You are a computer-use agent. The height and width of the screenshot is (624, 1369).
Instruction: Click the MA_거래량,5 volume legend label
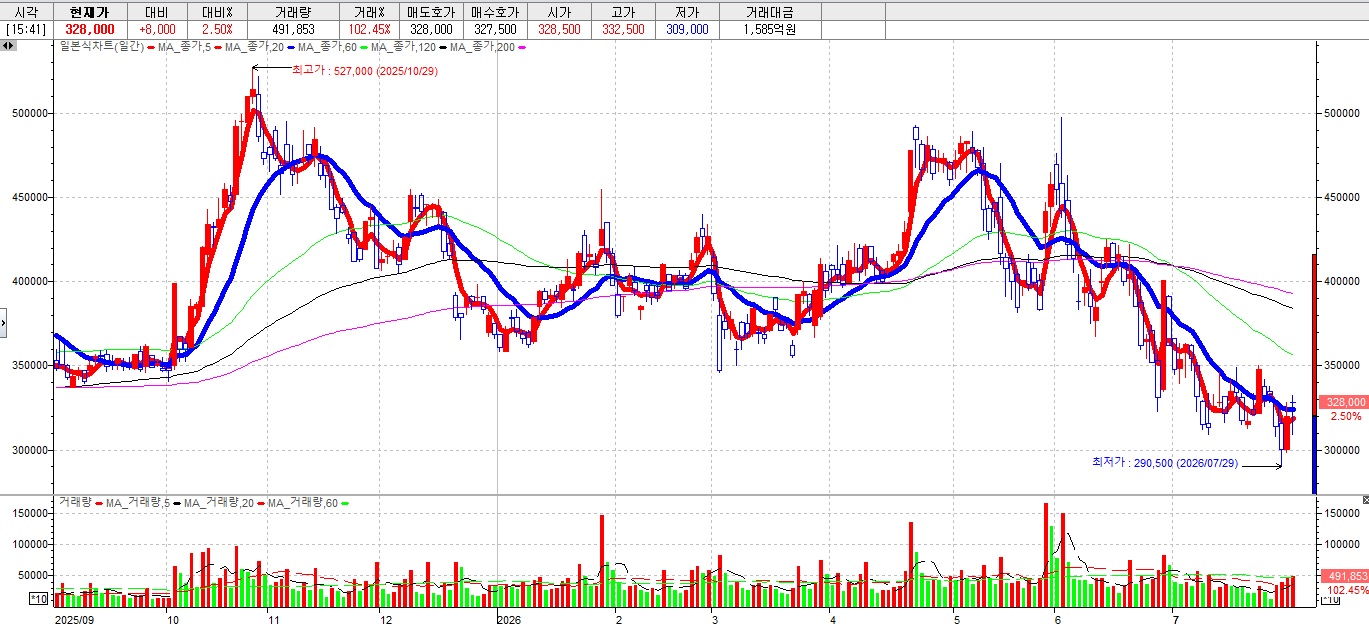click(x=137, y=502)
